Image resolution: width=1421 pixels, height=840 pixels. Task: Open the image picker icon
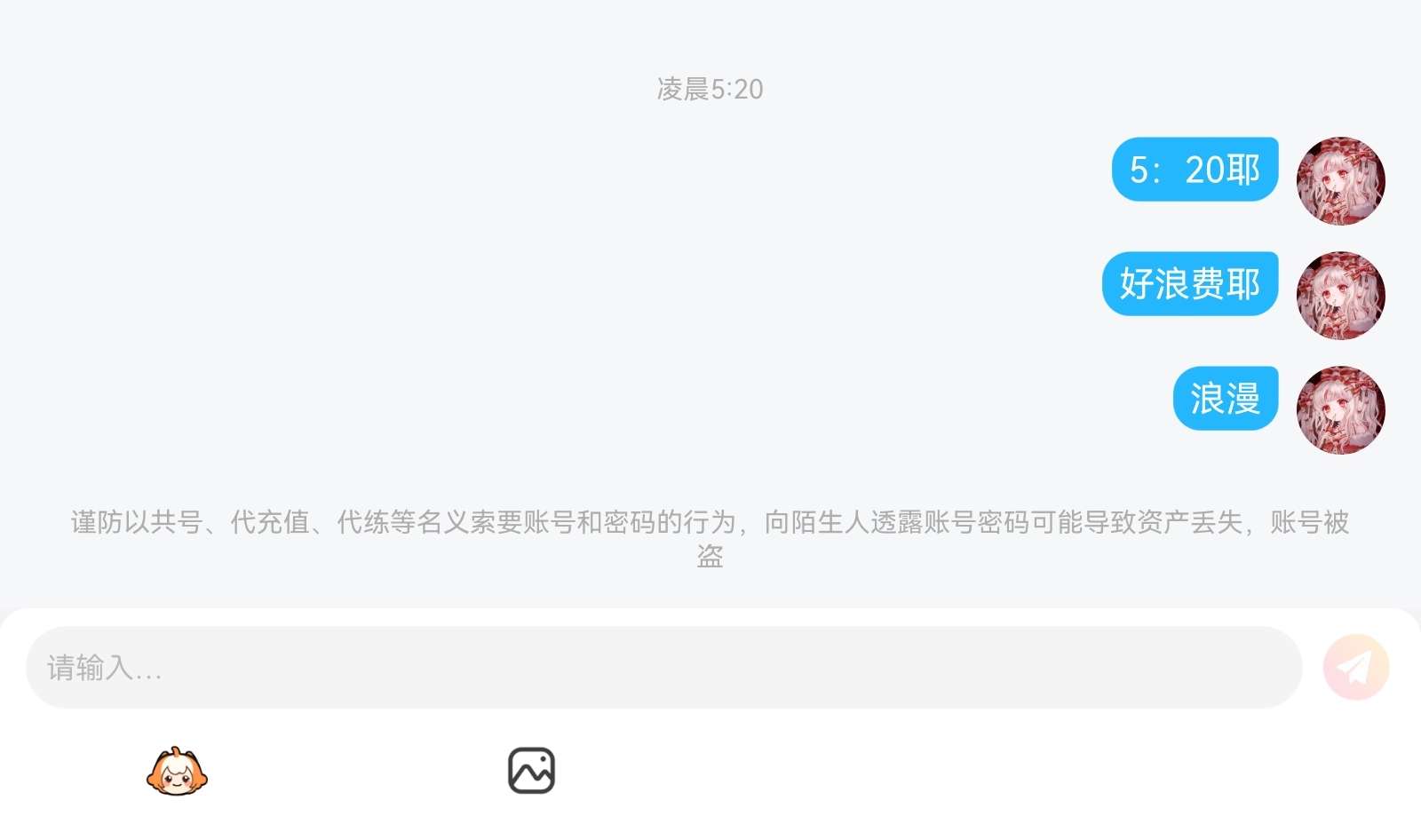coord(531,771)
